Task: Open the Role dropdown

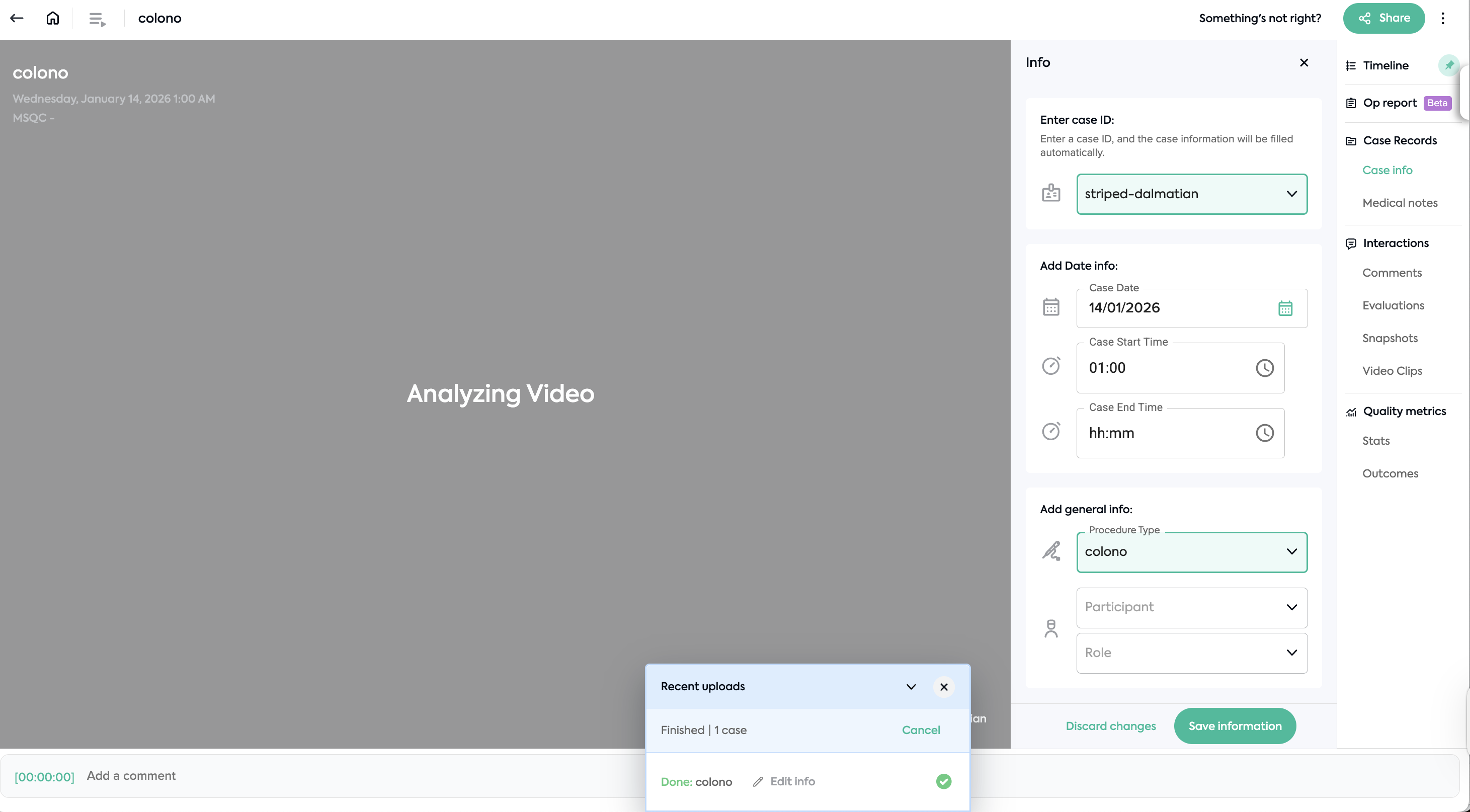Action: pos(1191,654)
